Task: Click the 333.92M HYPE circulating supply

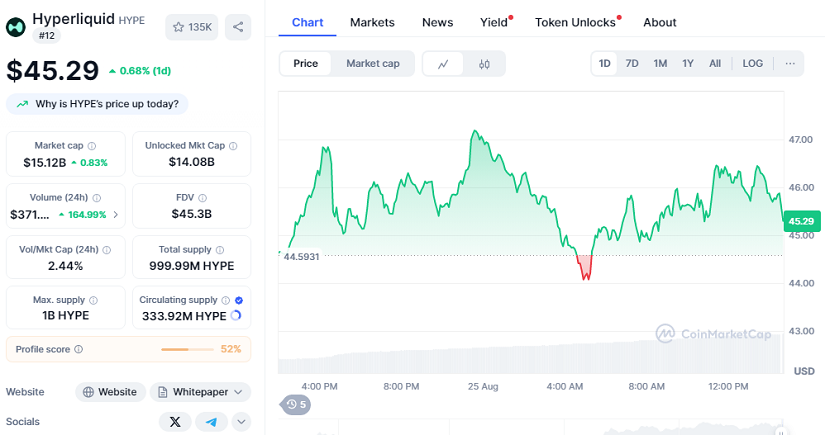Action: pyautogui.click(x=184, y=316)
